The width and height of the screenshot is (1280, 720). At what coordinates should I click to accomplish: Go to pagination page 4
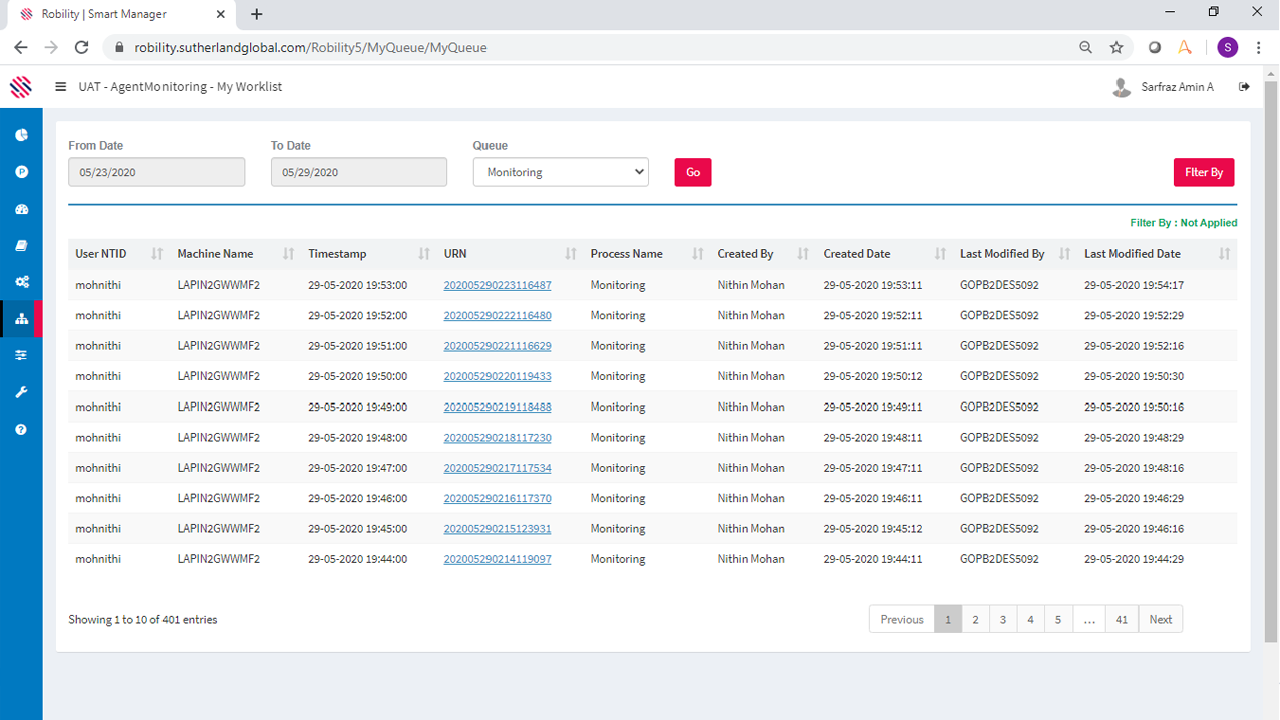click(1030, 619)
